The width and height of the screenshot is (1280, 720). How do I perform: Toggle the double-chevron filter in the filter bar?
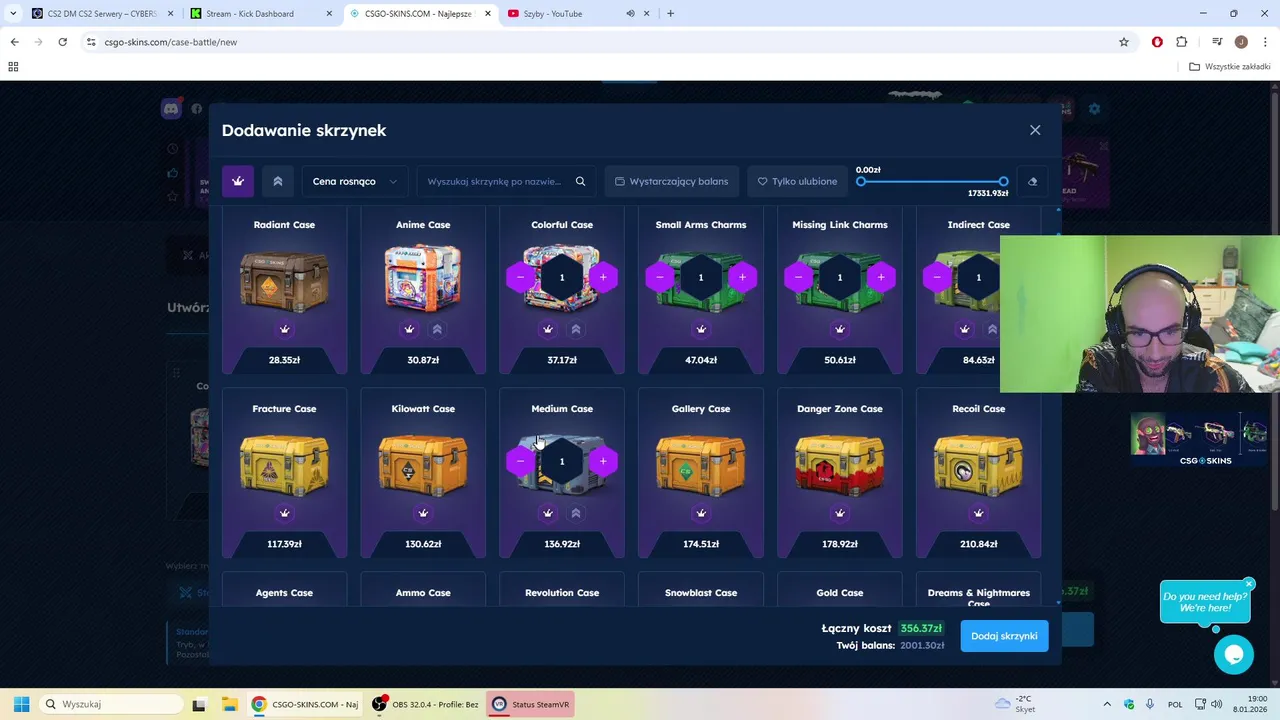click(x=278, y=181)
